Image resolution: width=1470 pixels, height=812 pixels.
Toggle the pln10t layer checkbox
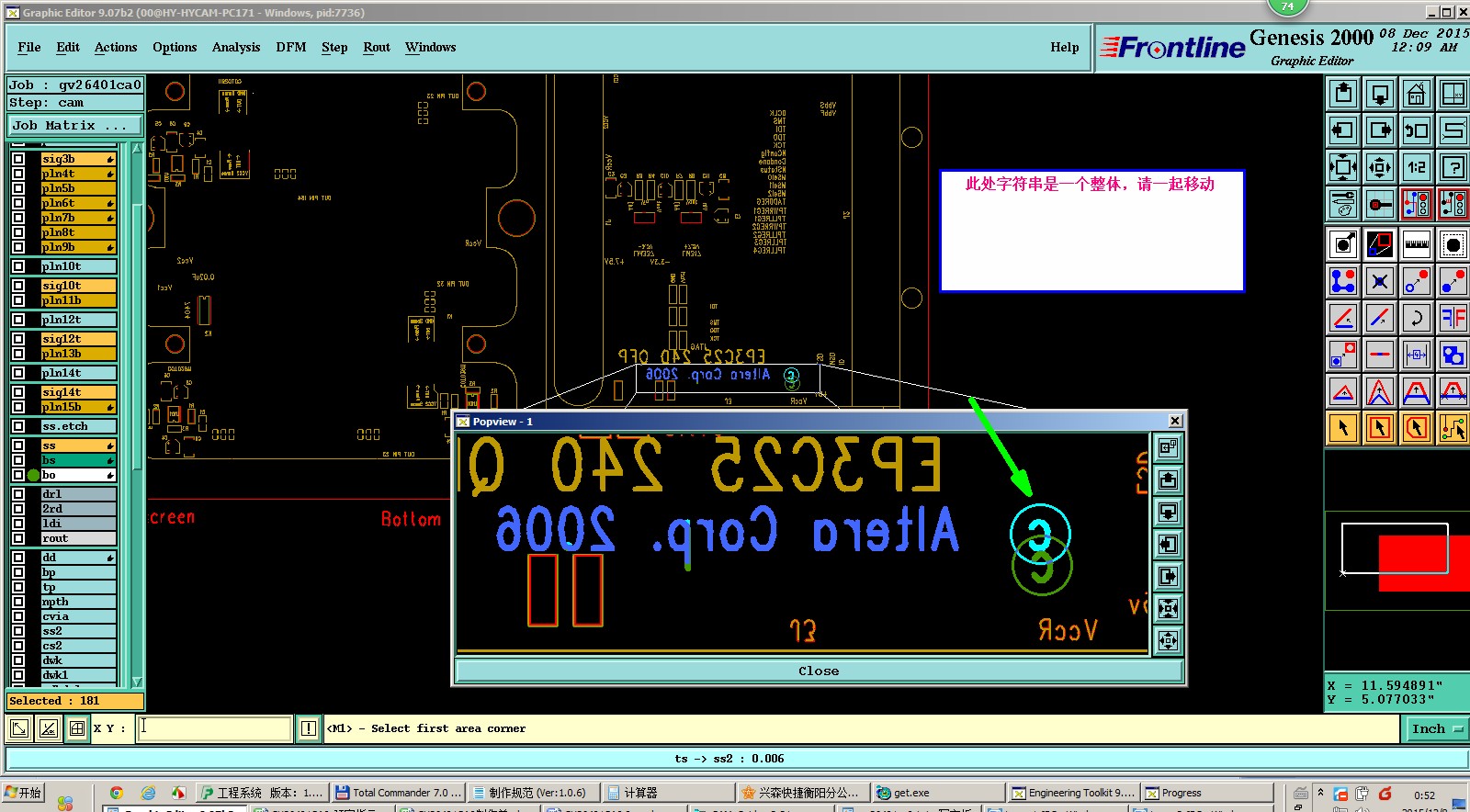click(18, 266)
